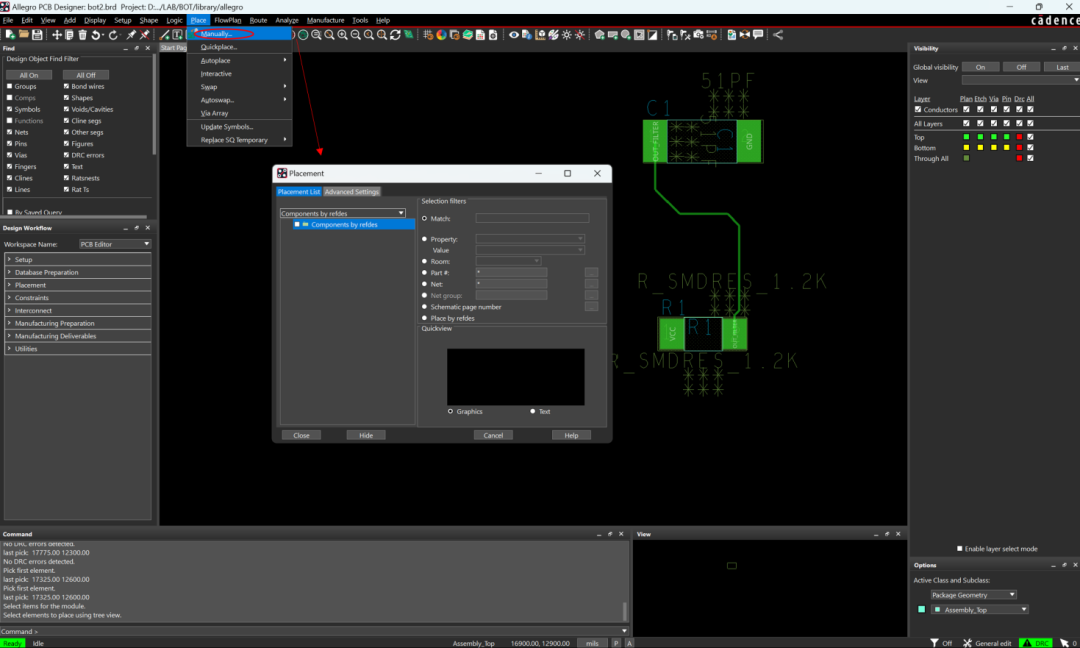1080x648 pixels.
Task: Open the Components by refdes dropdown
Action: (343, 213)
